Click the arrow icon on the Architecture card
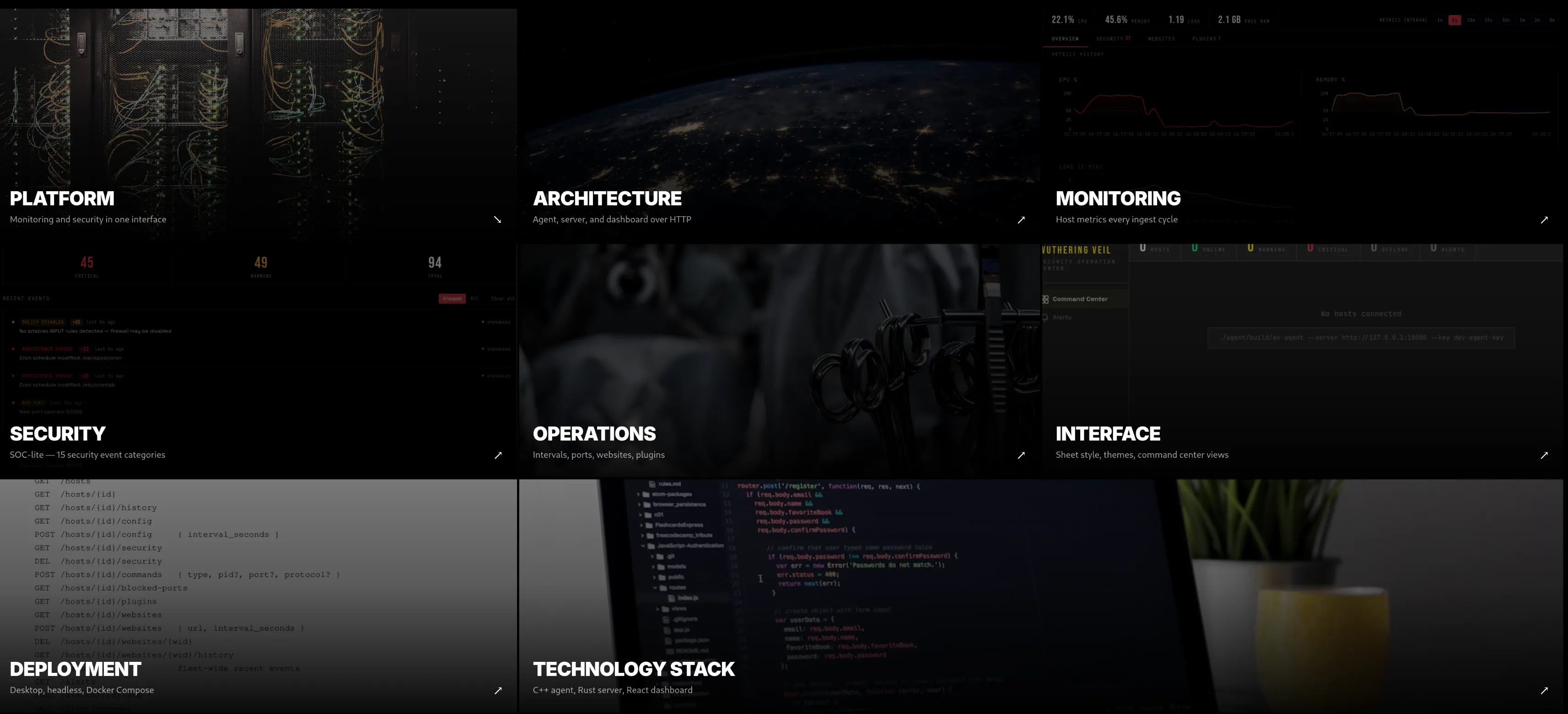1568x714 pixels. click(1021, 220)
